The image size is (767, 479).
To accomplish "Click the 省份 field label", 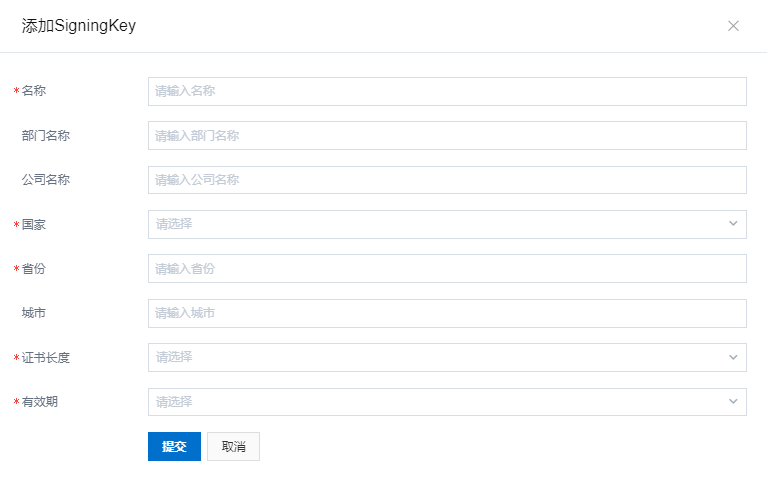I will (x=34, y=269).
